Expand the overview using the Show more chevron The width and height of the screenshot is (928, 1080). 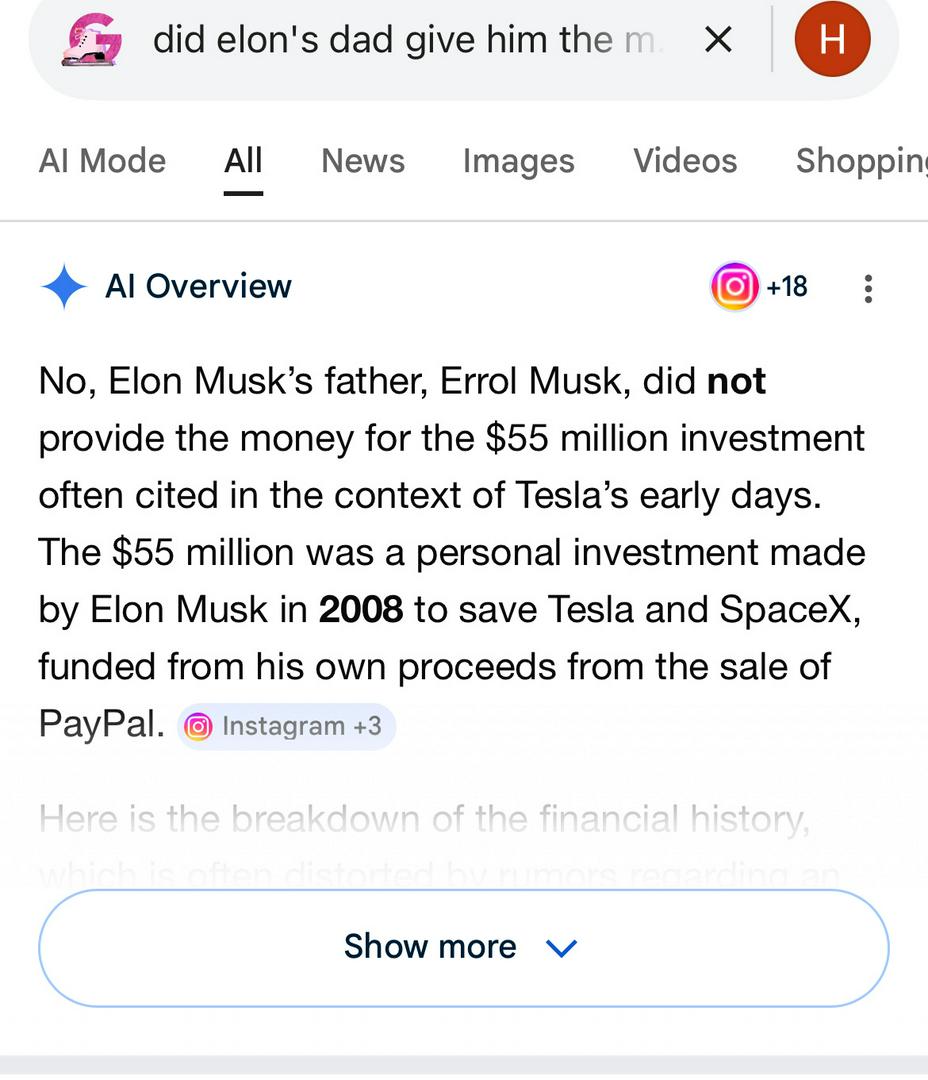click(x=562, y=947)
